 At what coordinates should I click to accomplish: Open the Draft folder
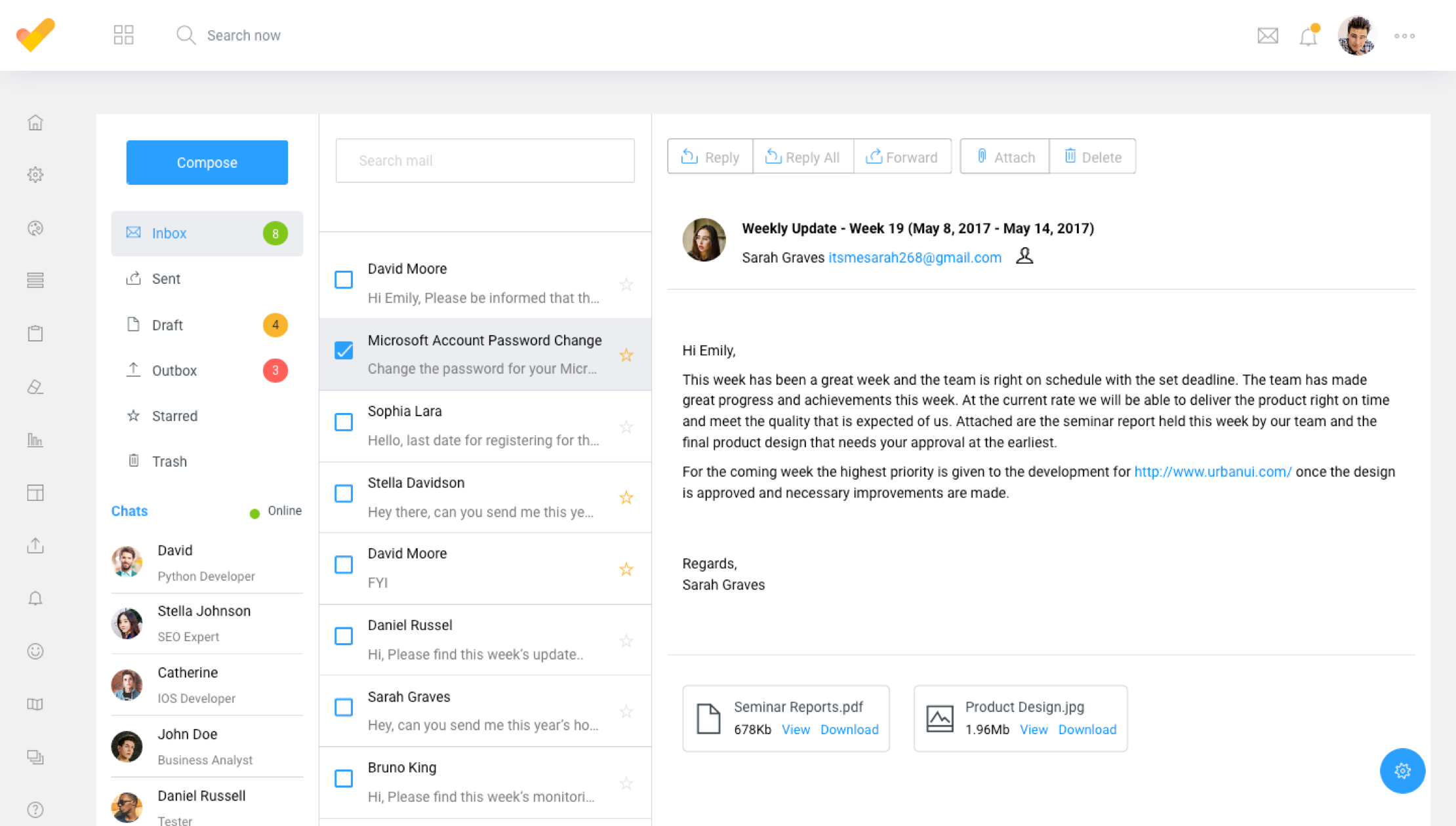point(168,325)
